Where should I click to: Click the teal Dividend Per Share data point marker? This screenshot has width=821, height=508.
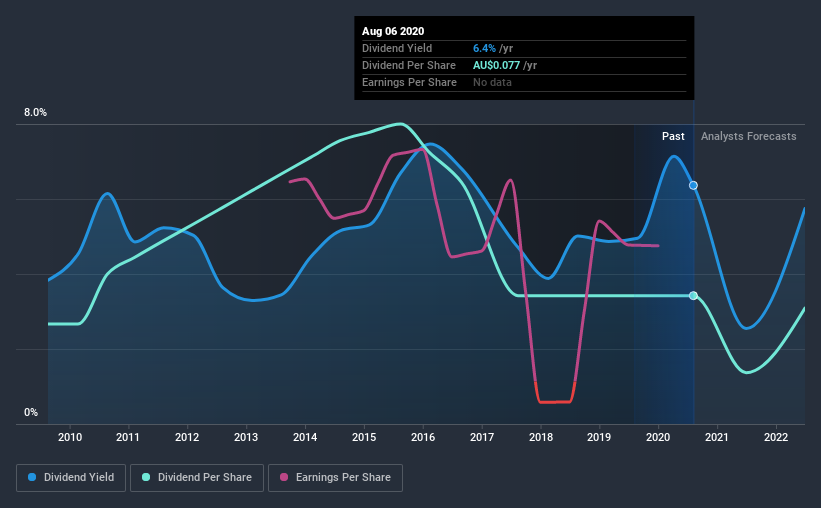point(693,295)
